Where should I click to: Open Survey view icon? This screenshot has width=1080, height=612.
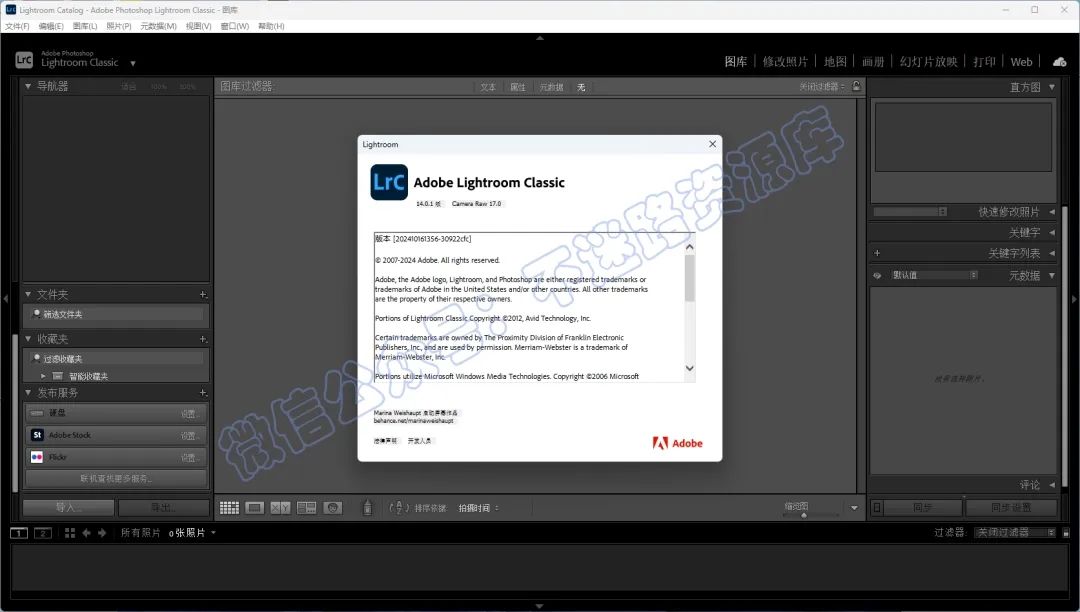click(307, 508)
